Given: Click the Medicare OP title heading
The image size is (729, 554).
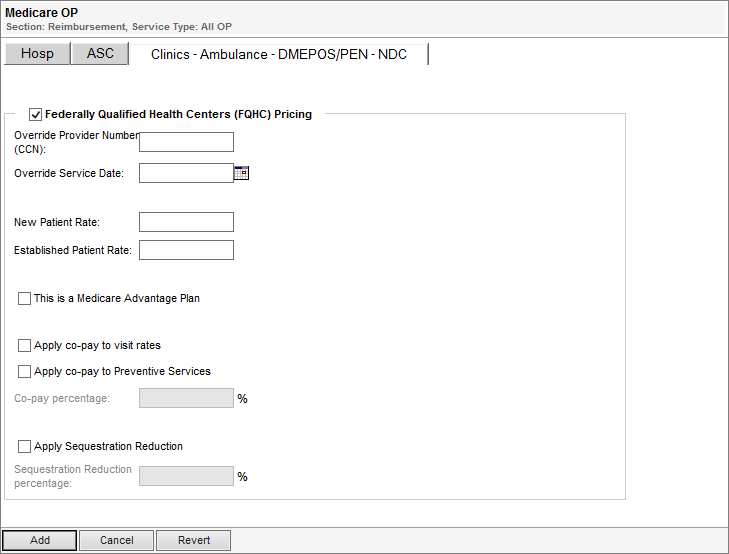Looking at the screenshot, I should [x=41, y=13].
